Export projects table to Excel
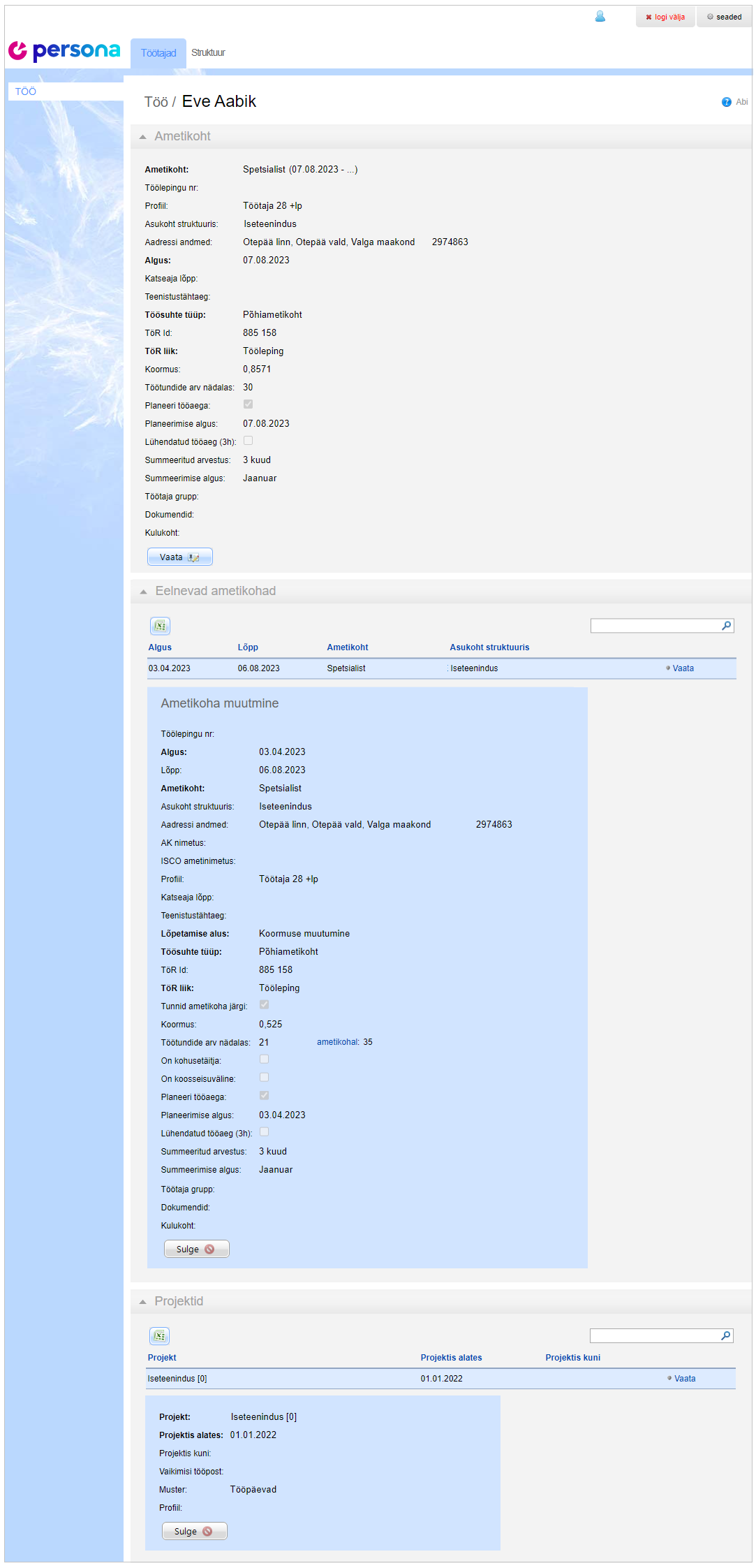Image resolution: width=756 pixels, height=1568 pixels. point(159,1336)
